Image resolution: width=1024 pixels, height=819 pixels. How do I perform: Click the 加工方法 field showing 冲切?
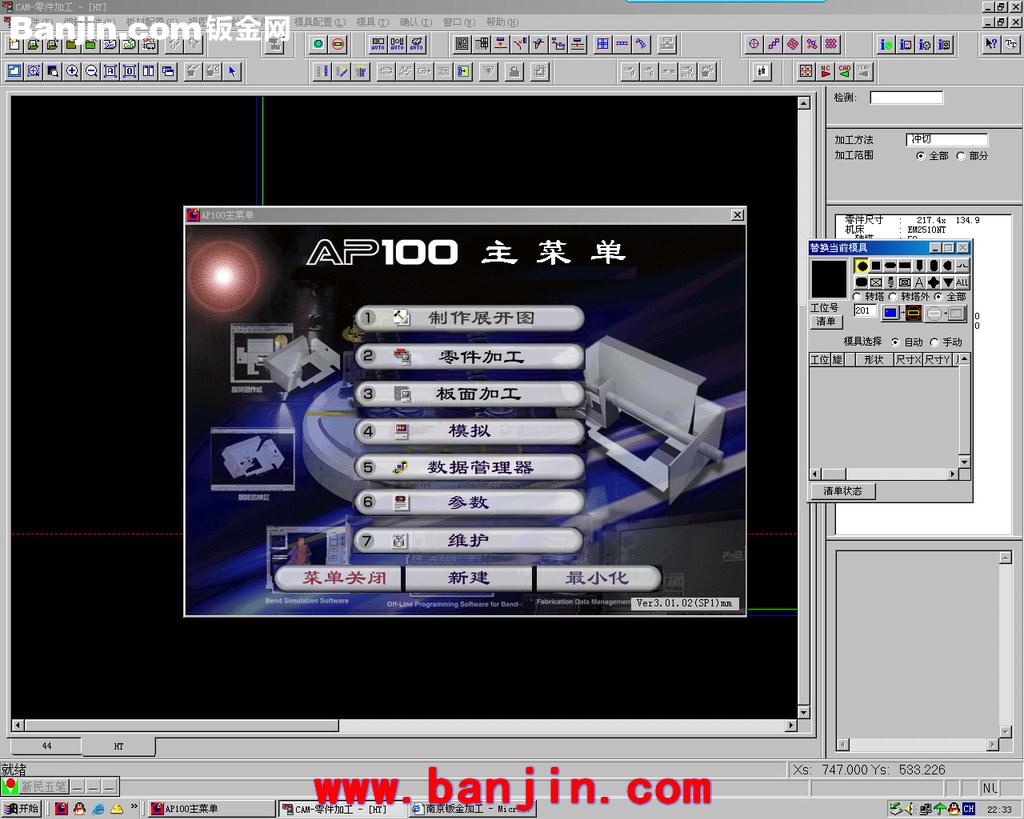947,139
